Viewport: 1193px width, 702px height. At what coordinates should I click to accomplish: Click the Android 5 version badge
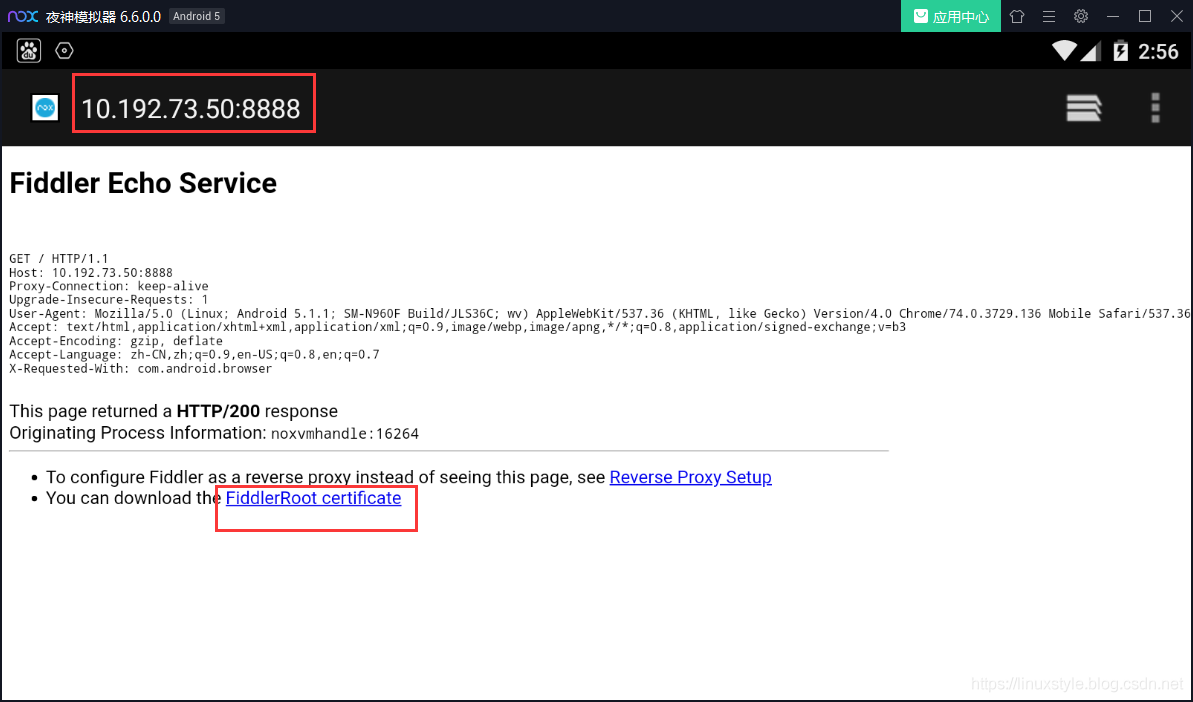pyautogui.click(x=196, y=16)
